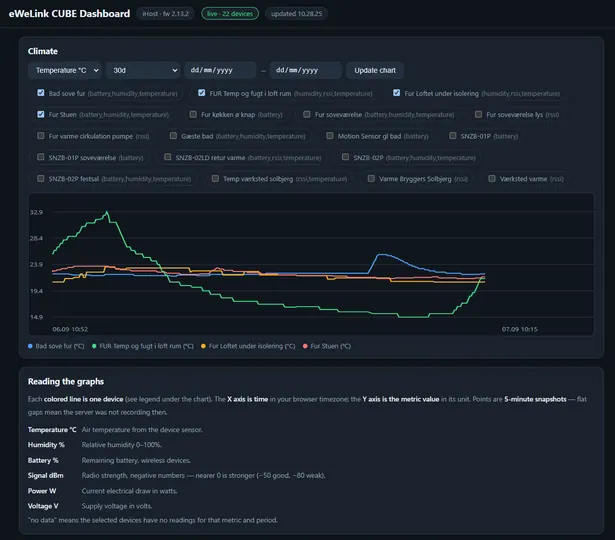Check the Motion Sensor gl bad checkbox
The width and height of the screenshot is (615, 540).
coord(330,136)
